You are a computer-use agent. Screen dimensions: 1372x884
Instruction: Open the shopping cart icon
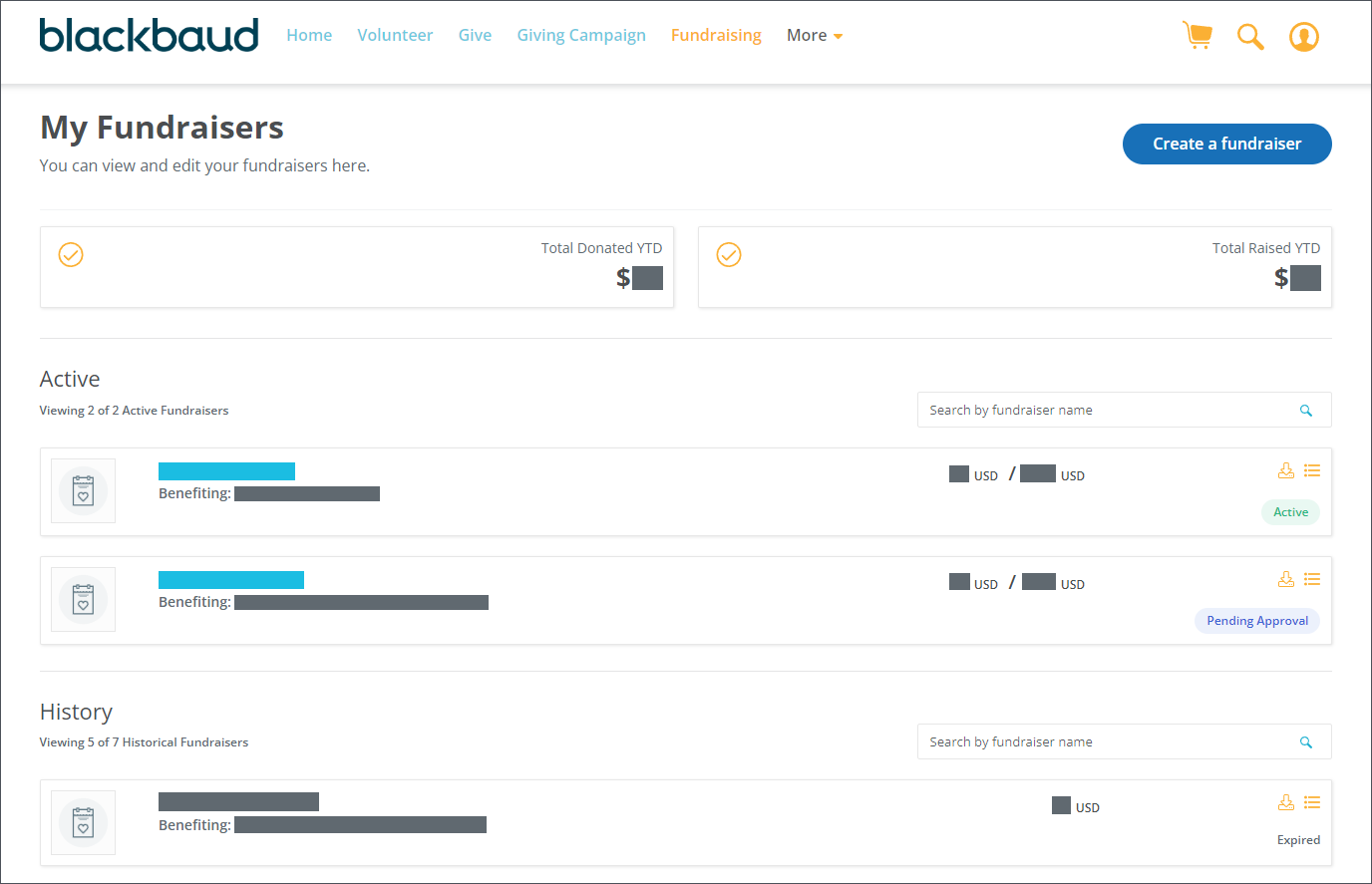click(1197, 36)
